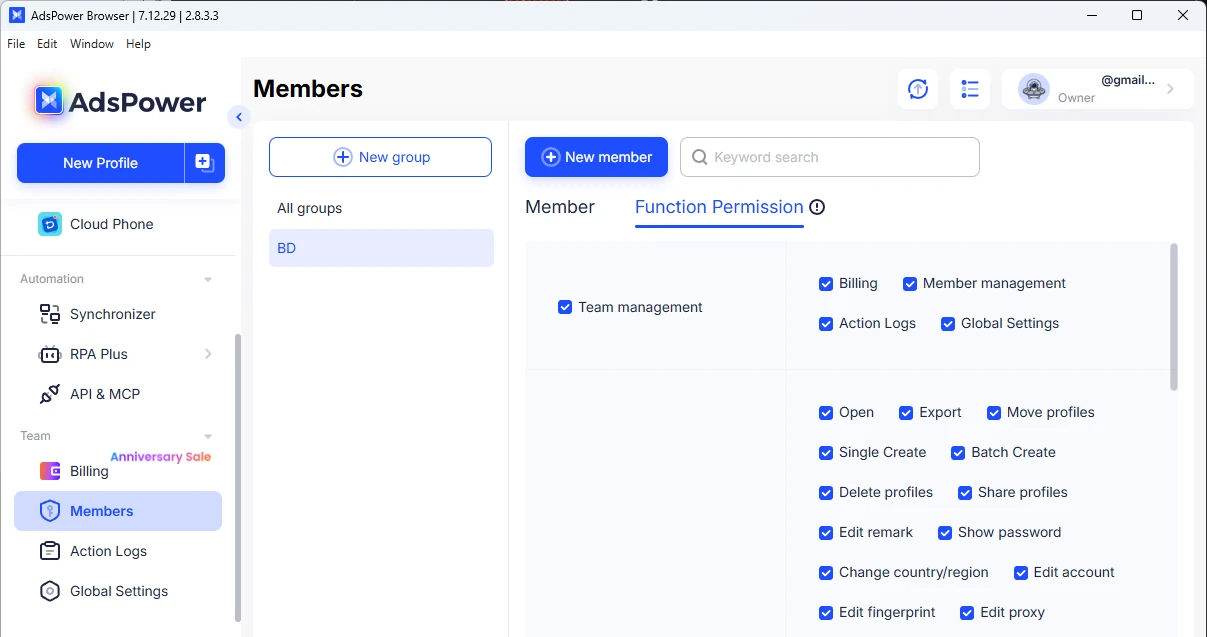The width and height of the screenshot is (1207, 637).
Task: Disable the Delete profiles permission
Action: pyautogui.click(x=826, y=492)
